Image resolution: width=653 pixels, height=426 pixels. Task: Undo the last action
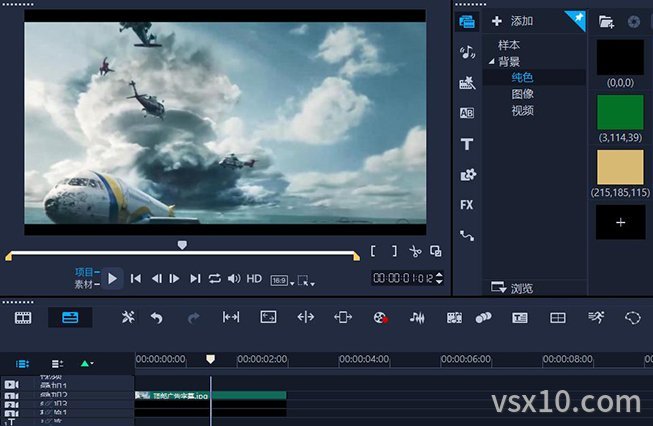click(x=157, y=318)
